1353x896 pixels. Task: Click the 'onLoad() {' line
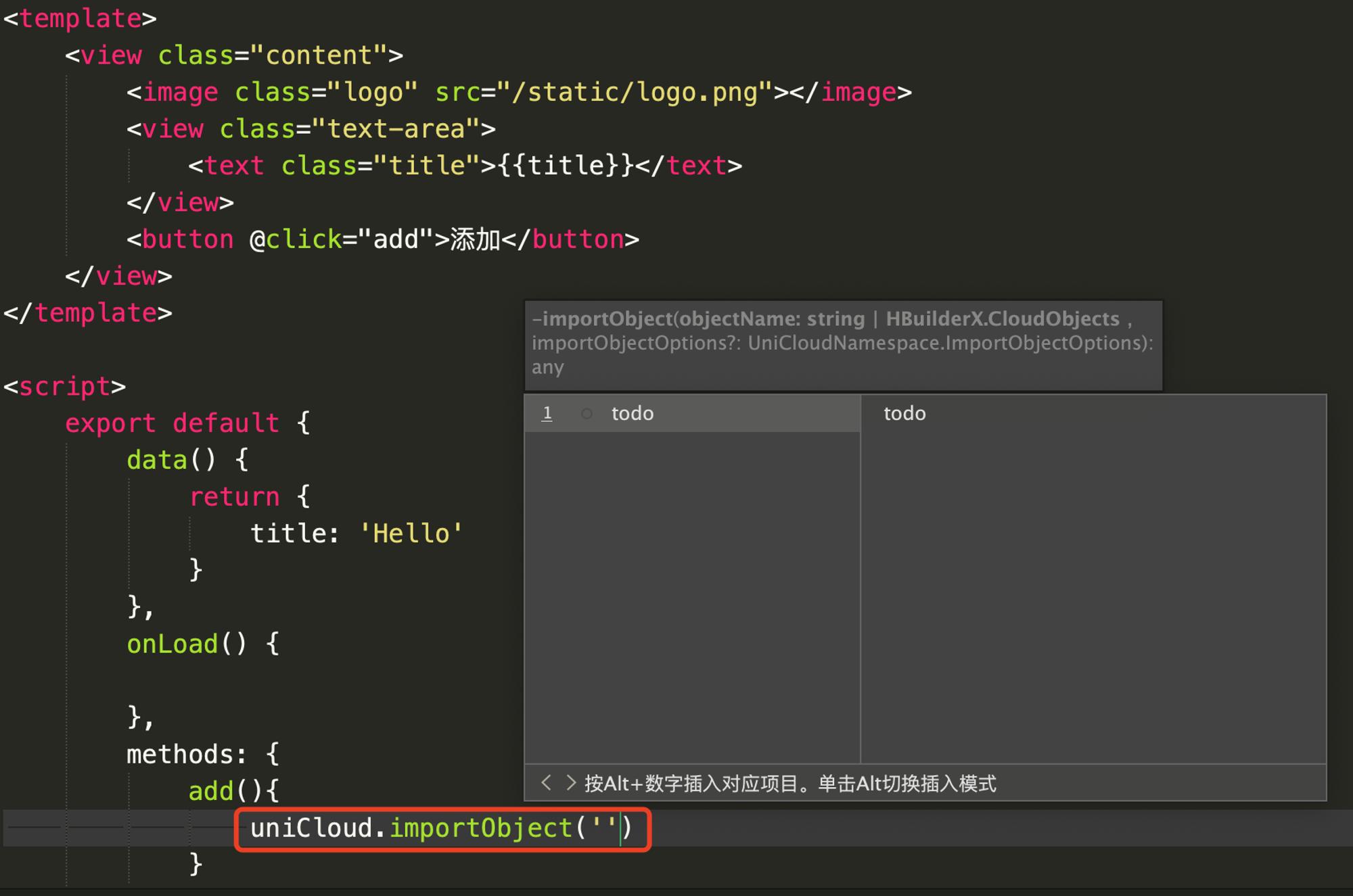tap(203, 644)
